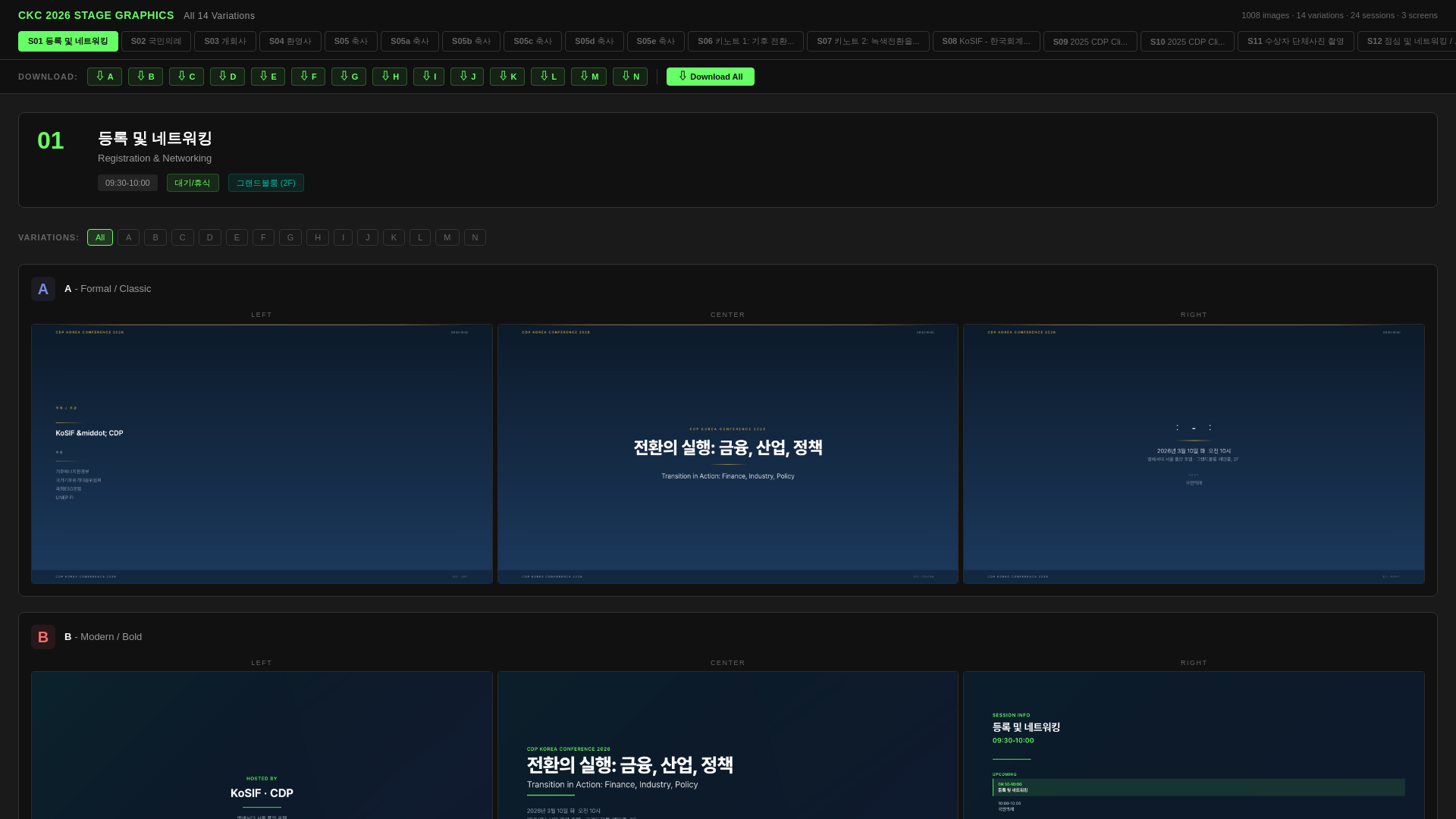The height and width of the screenshot is (819, 1456).
Task: Download variation D graphics
Action: [227, 77]
